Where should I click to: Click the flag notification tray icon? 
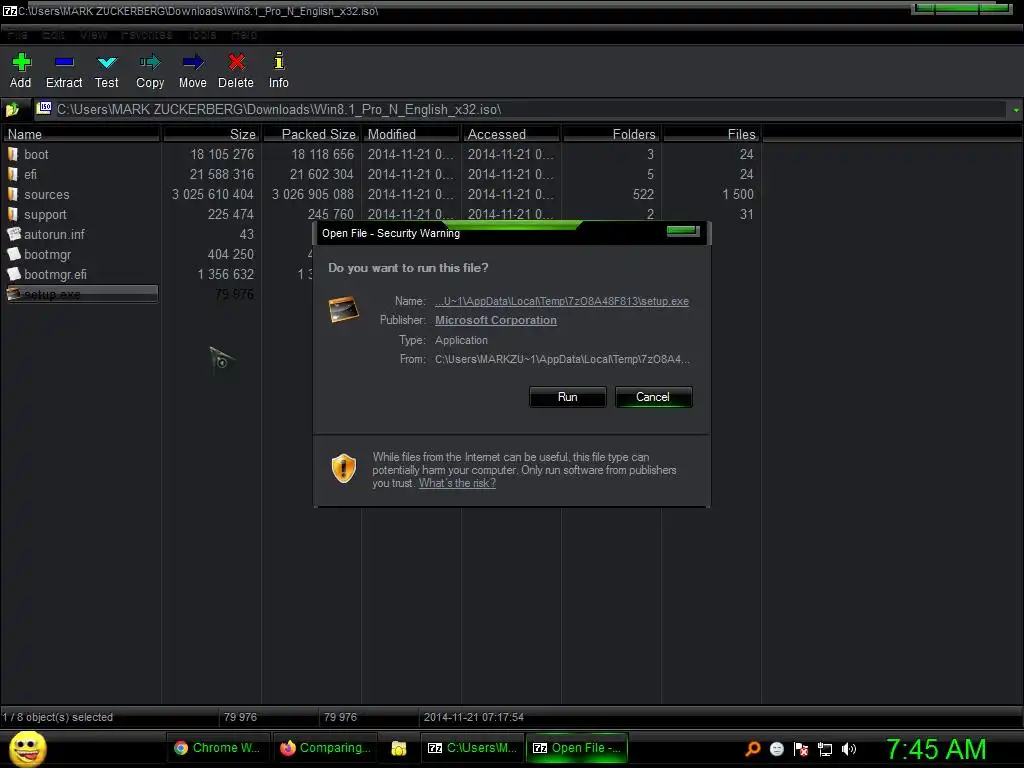click(x=801, y=749)
